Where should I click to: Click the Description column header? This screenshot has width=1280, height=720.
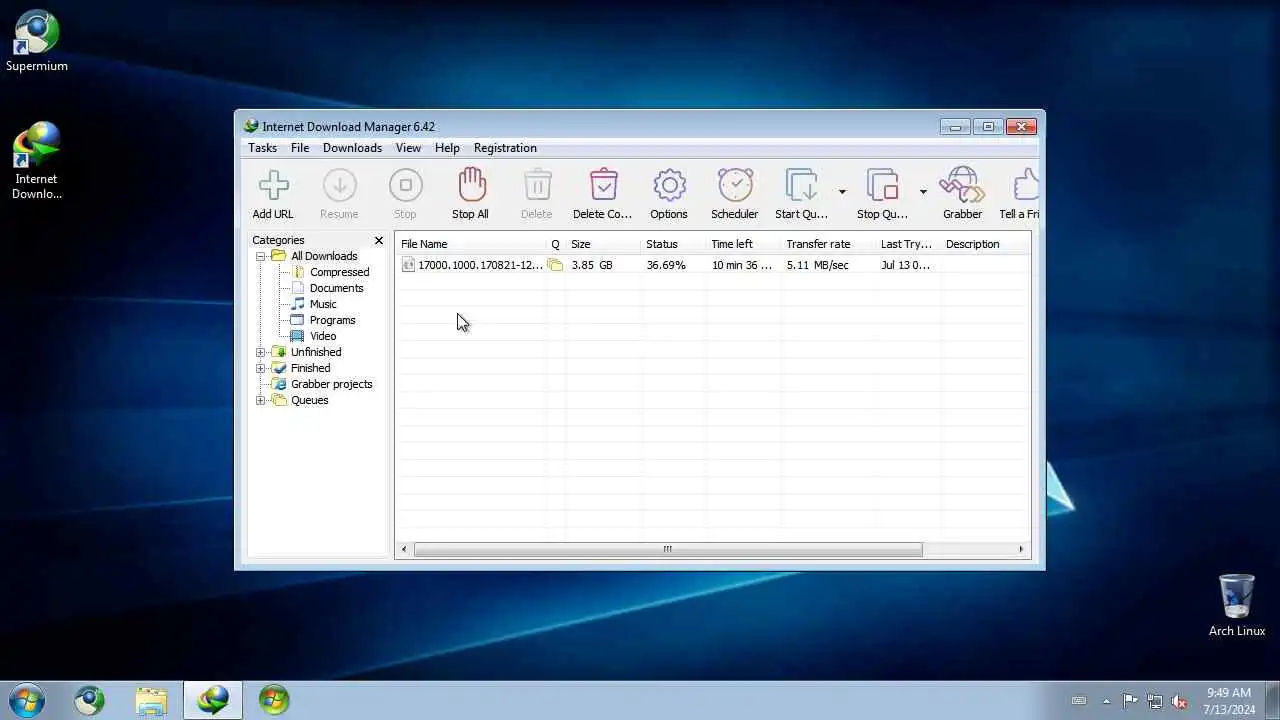(x=985, y=244)
